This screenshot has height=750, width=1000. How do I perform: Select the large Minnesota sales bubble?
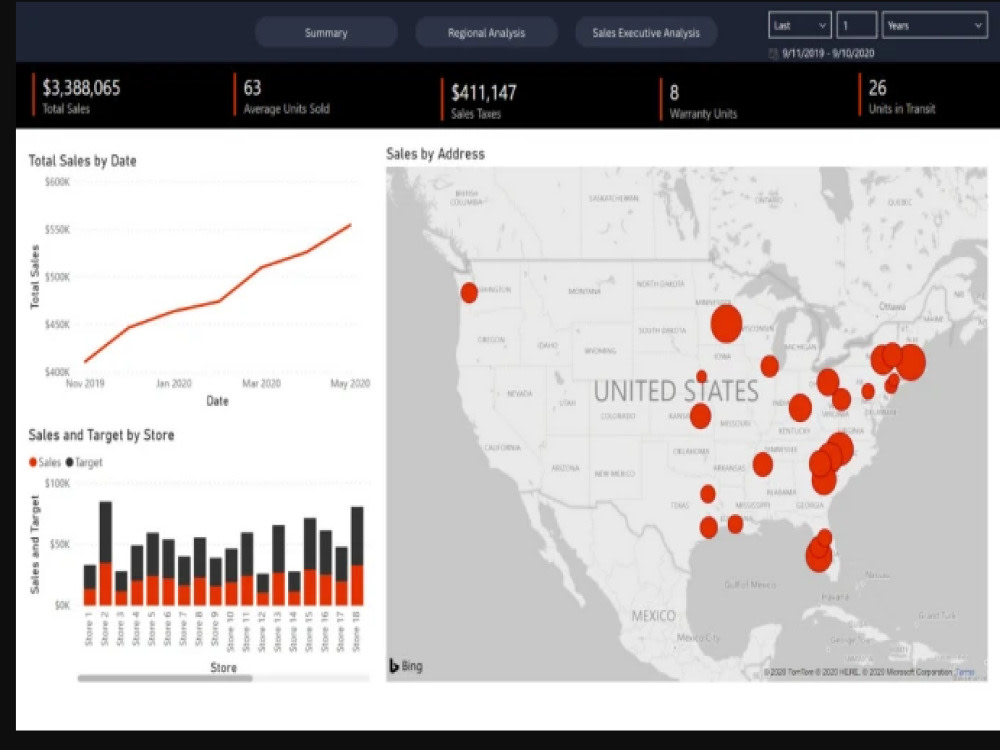click(x=727, y=325)
